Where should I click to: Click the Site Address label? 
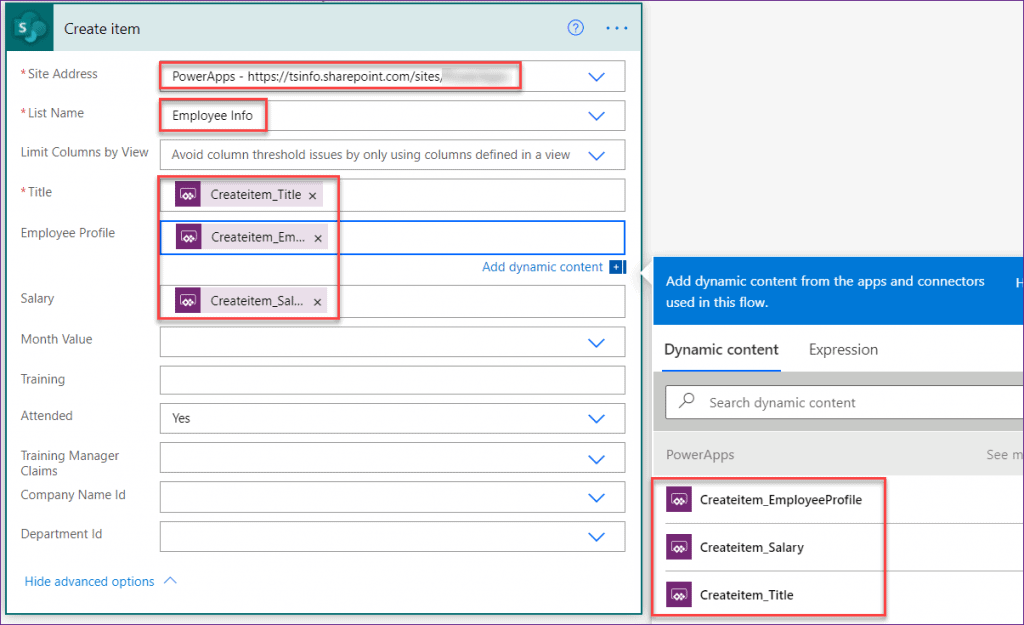[63, 74]
